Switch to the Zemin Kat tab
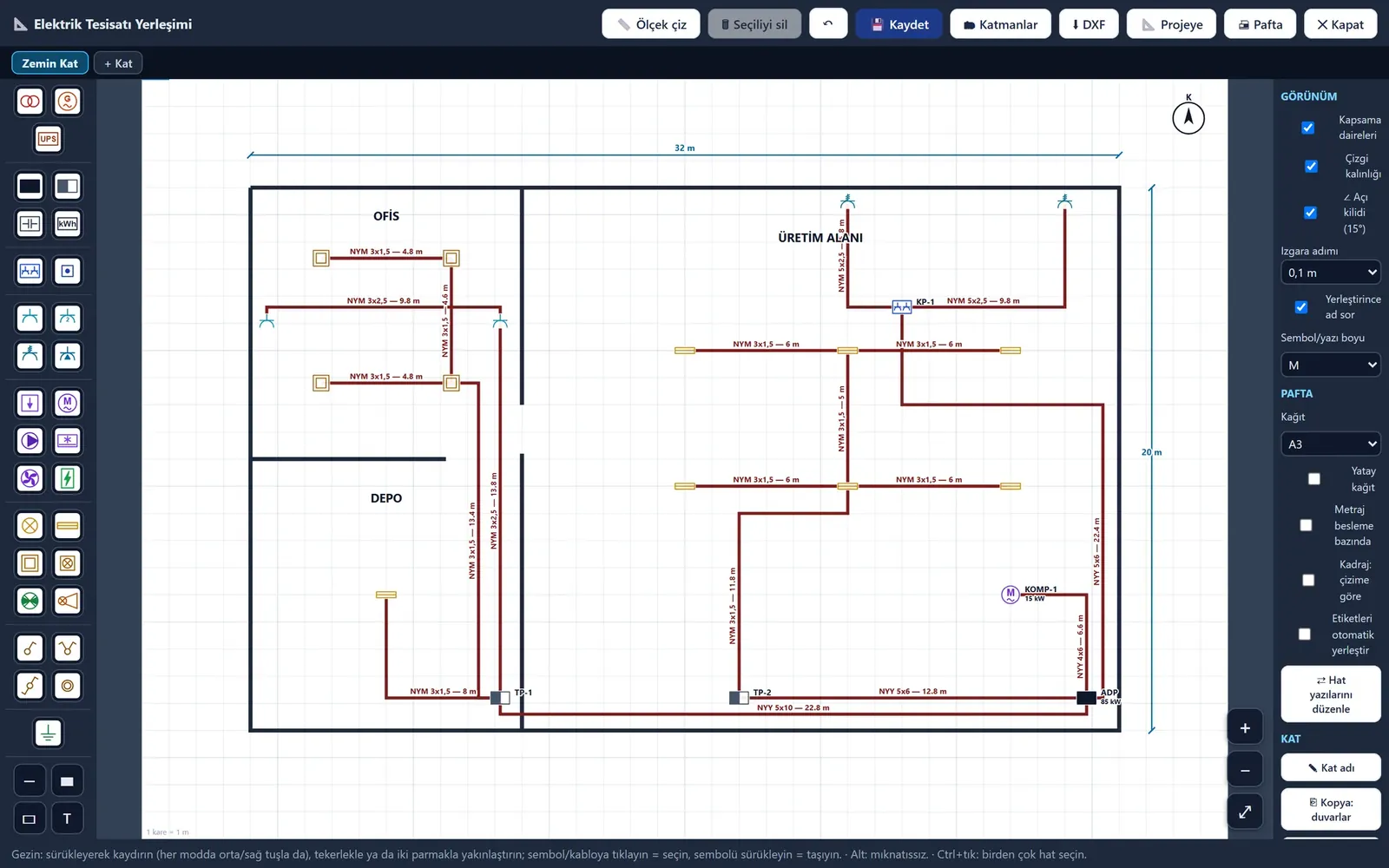This screenshot has height=868, width=1389. [49, 63]
